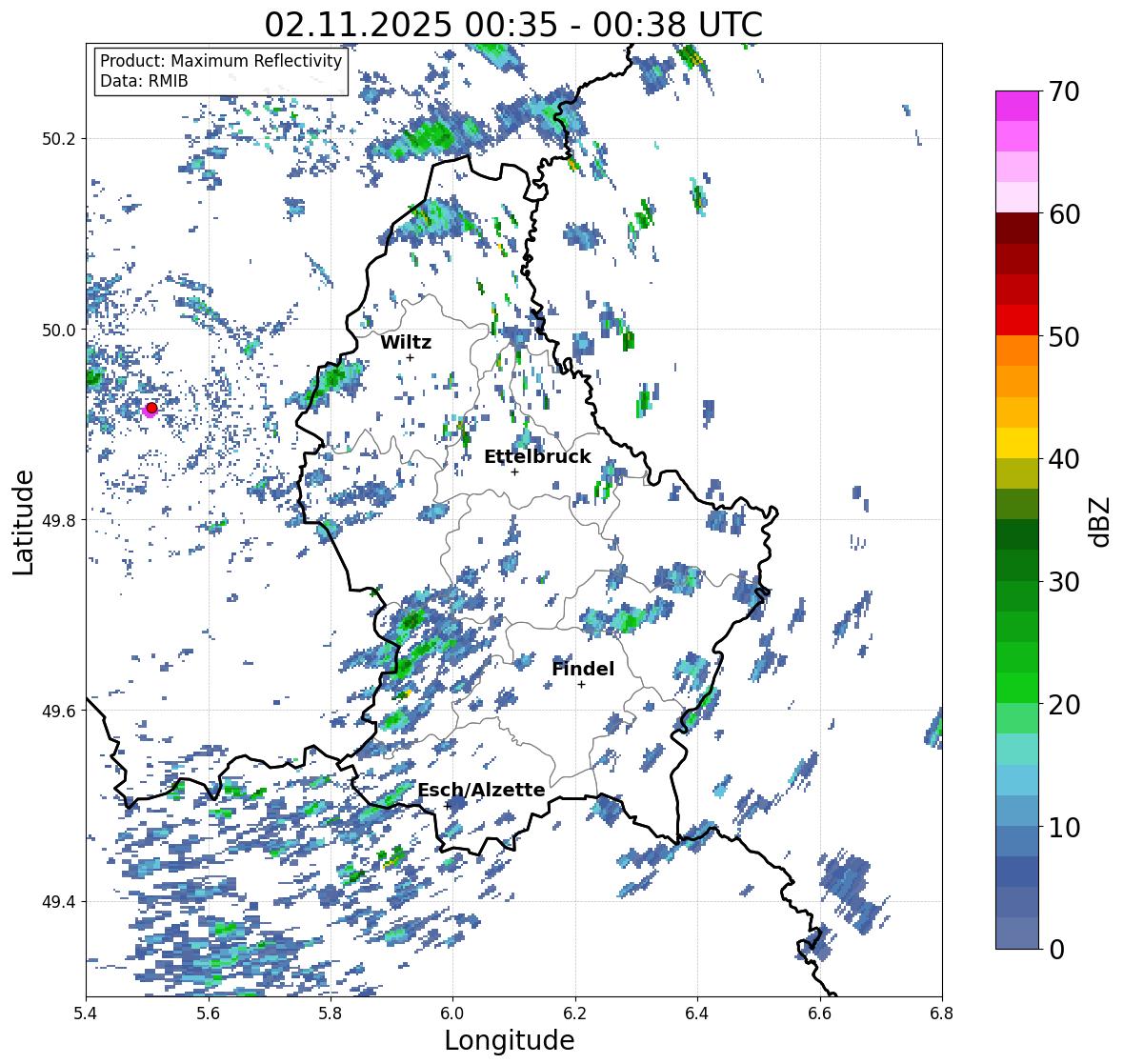The height and width of the screenshot is (1064, 1123).
Task: Click the 6.0 longitude tick label
Action: (452, 1013)
